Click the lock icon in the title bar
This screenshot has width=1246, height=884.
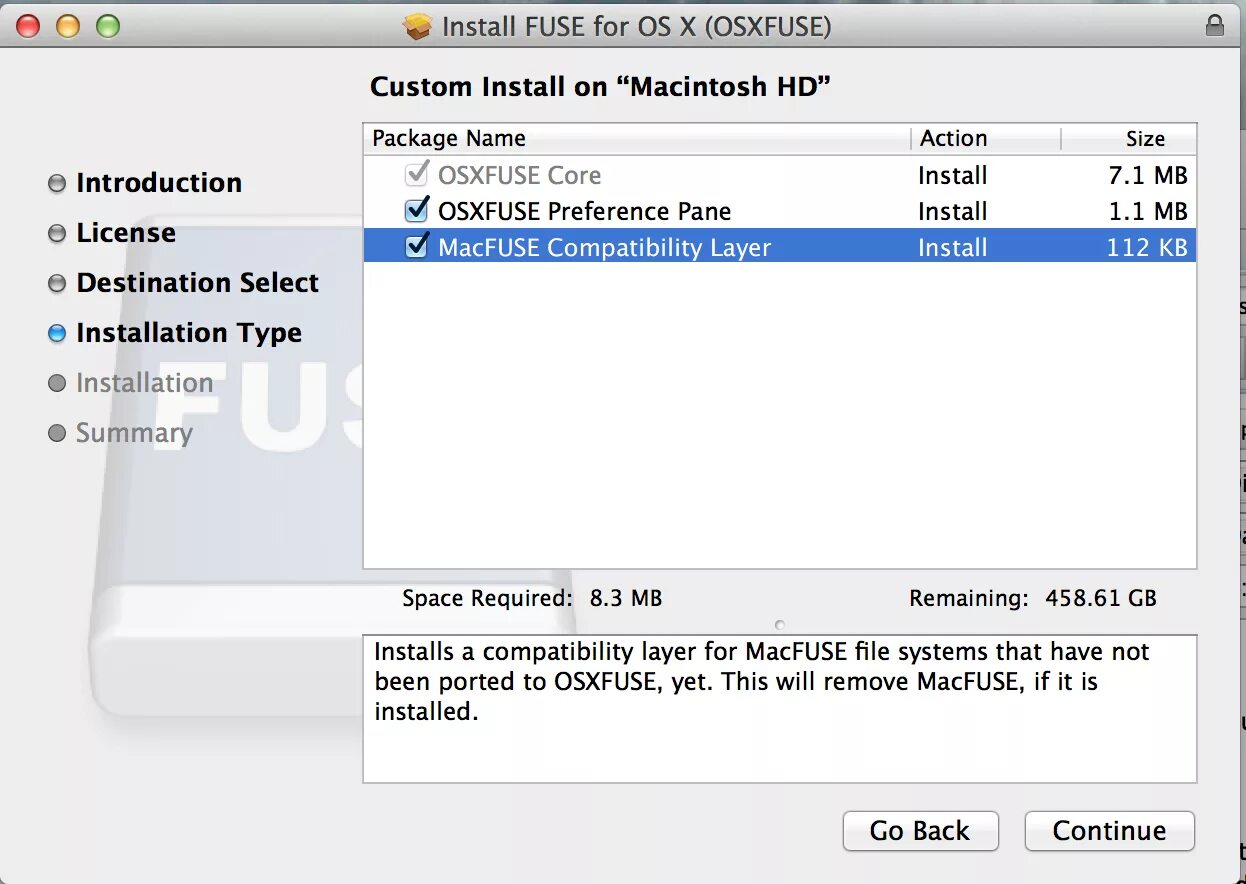coord(1215,25)
